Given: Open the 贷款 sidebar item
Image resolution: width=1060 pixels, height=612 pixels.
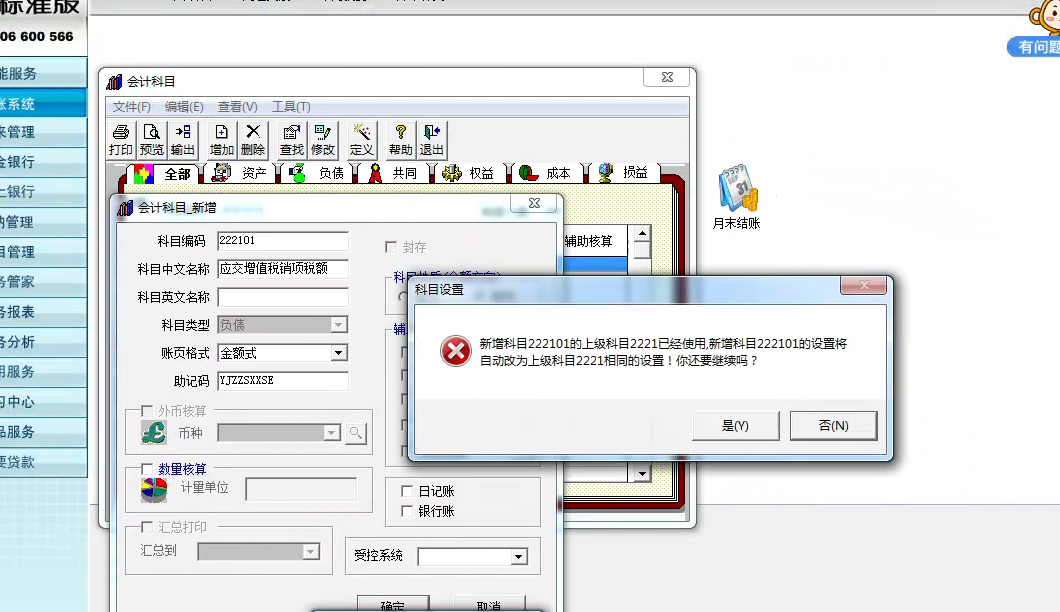Looking at the screenshot, I should (x=43, y=462).
